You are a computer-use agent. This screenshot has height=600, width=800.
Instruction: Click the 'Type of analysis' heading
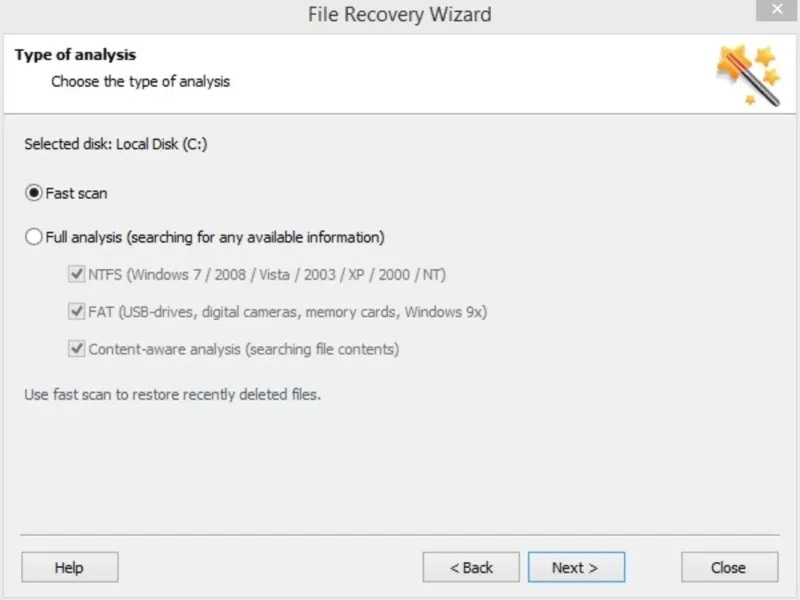76,55
